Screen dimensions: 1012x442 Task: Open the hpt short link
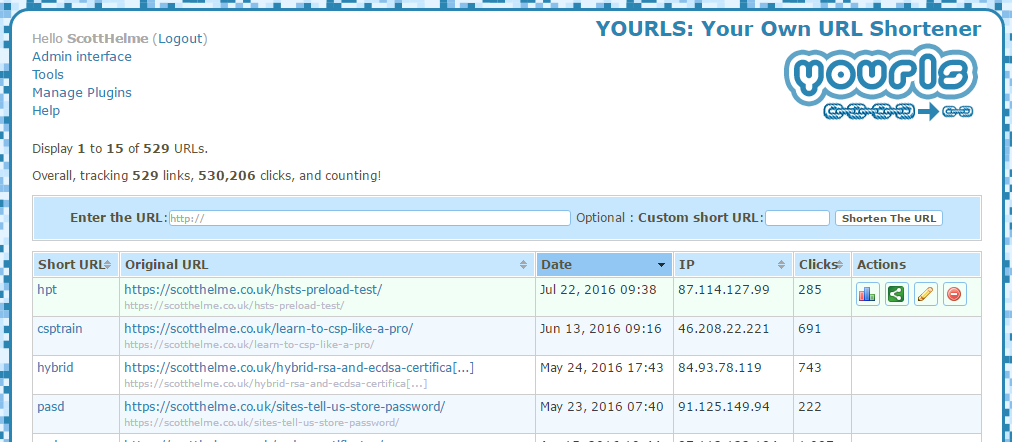pyautogui.click(x=47, y=290)
